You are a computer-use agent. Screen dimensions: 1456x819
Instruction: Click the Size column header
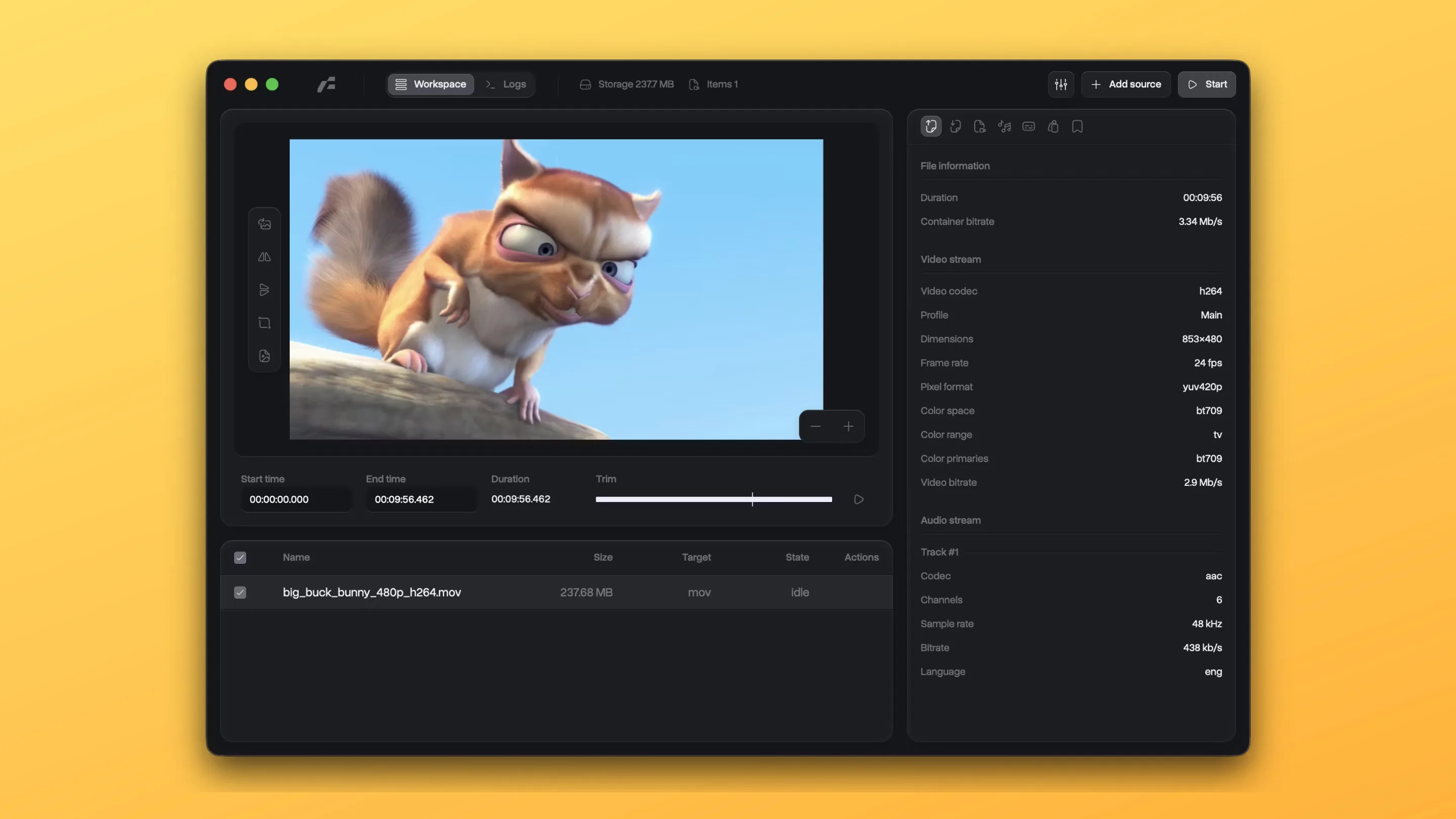tap(603, 557)
